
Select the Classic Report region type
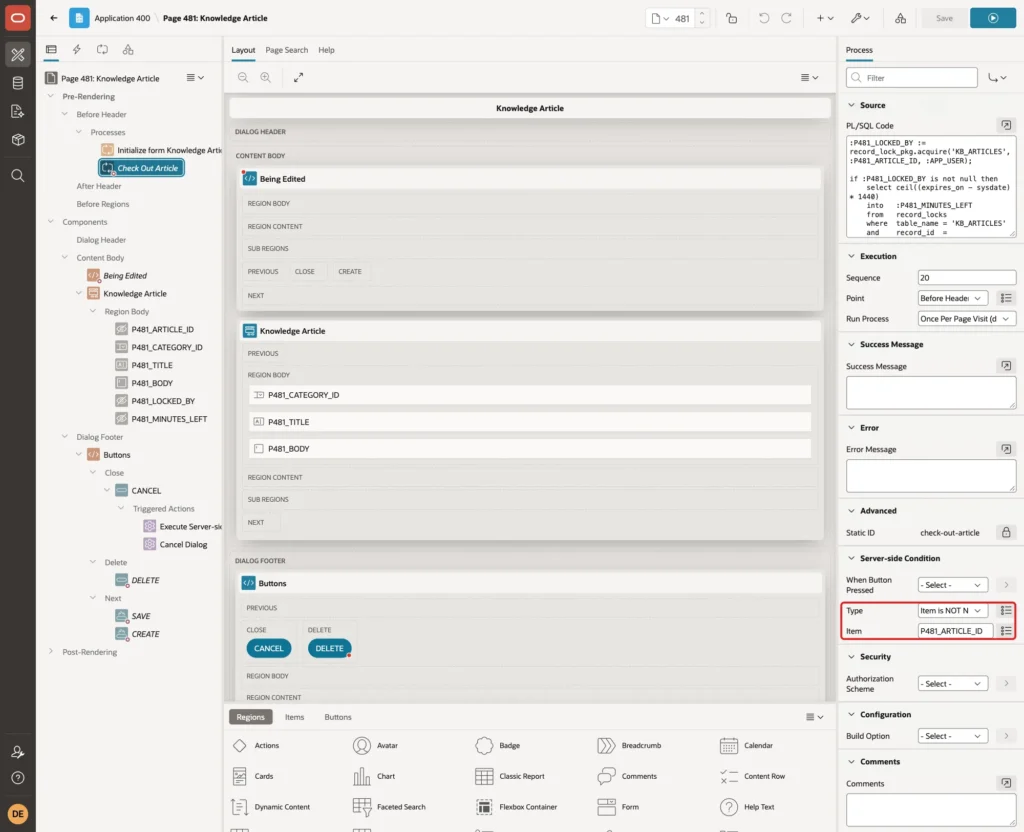pyautogui.click(x=510, y=776)
